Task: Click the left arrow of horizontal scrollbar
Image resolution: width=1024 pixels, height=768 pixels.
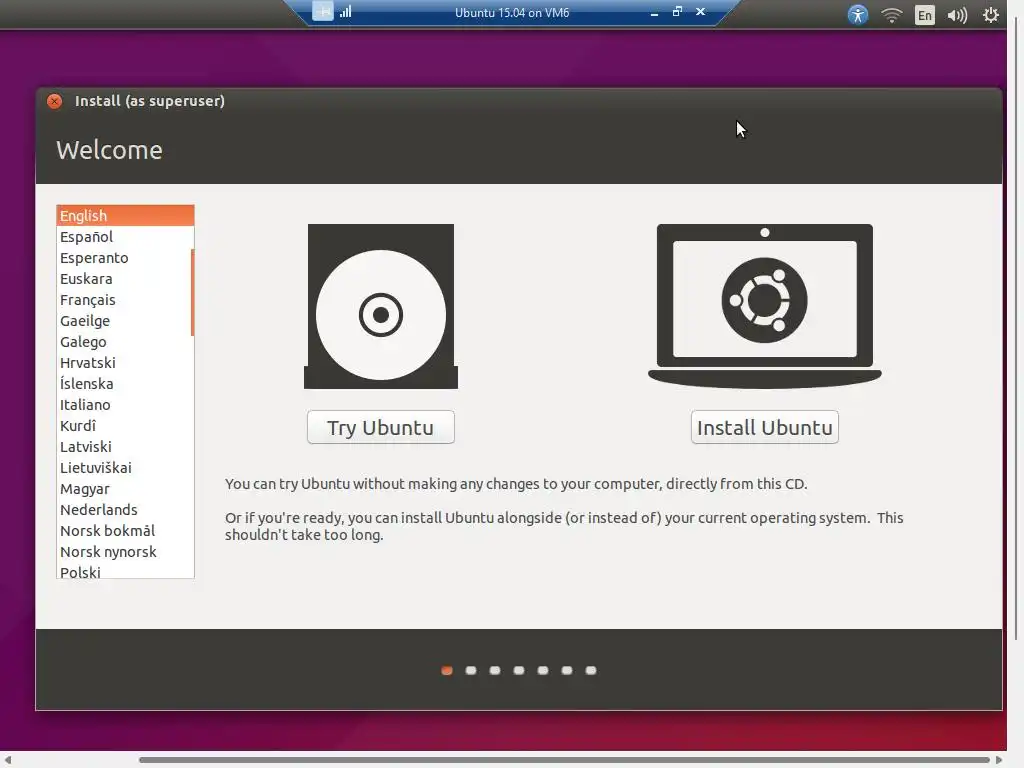Action: pyautogui.click(x=8, y=760)
